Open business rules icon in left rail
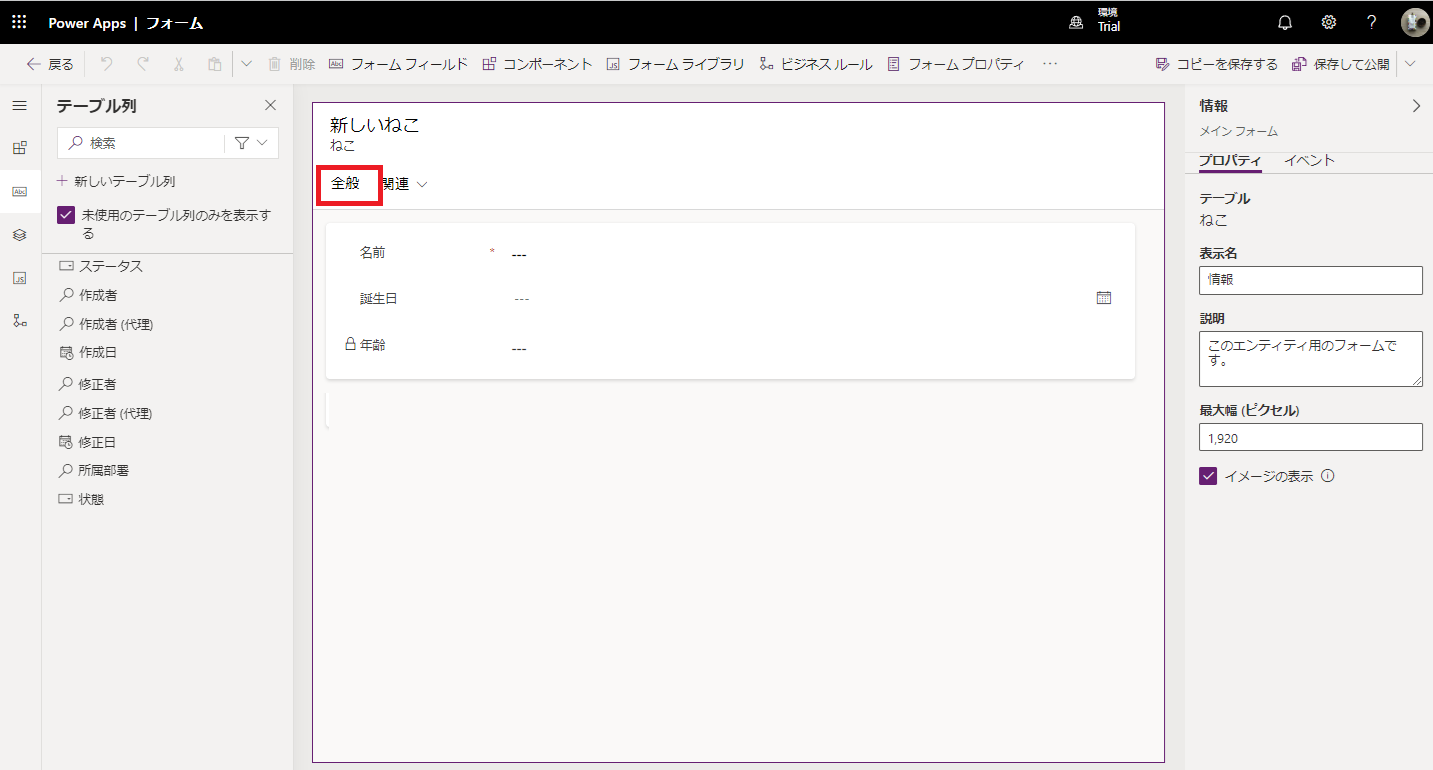This screenshot has height=770, width=1433. (x=19, y=321)
